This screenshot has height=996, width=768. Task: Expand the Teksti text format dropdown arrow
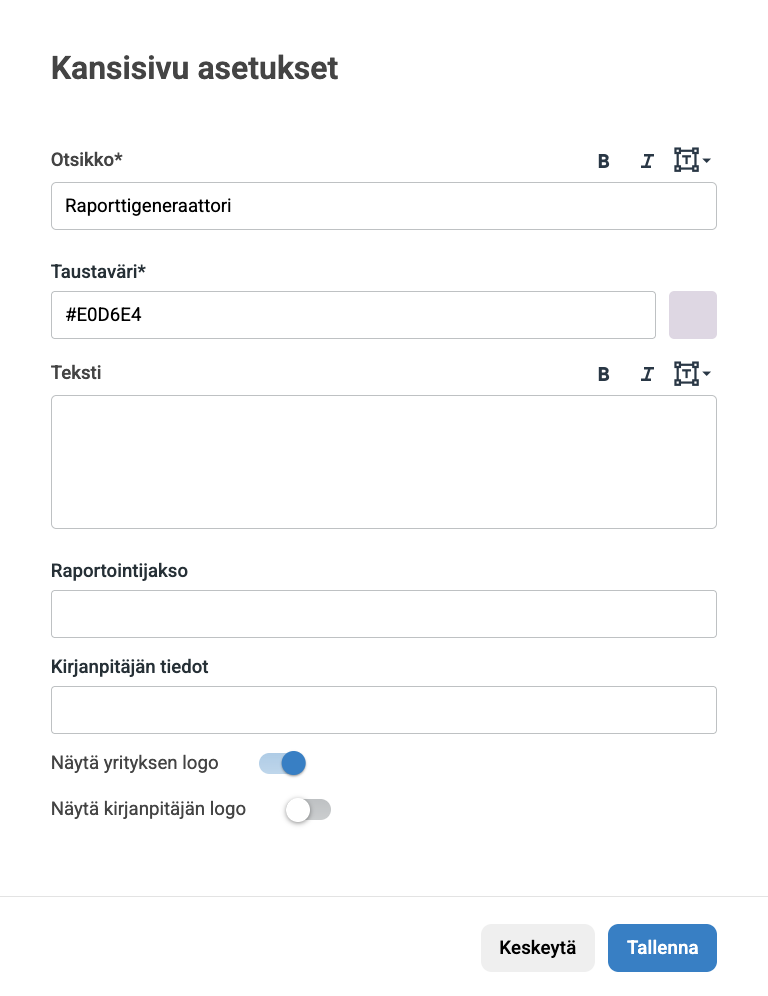pyautogui.click(x=707, y=374)
